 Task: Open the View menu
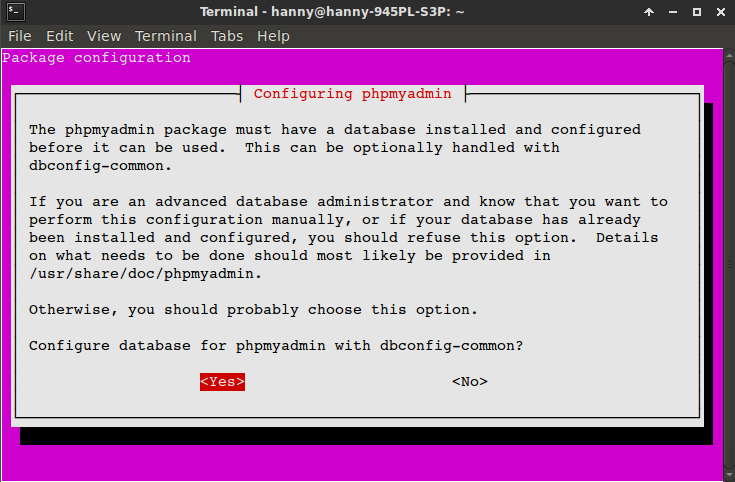pyautogui.click(x=104, y=36)
